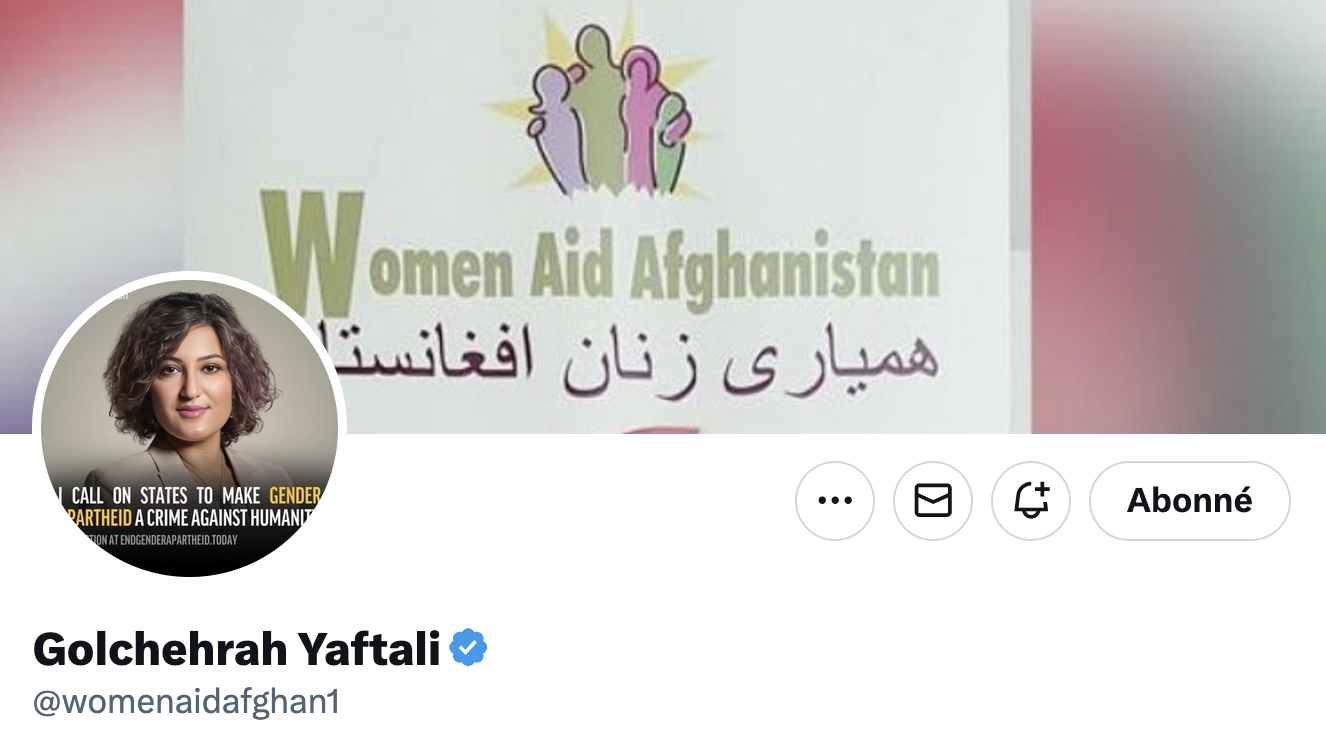Send a direct message via envelope icon
The image size is (1326, 736).
pyautogui.click(x=932, y=500)
